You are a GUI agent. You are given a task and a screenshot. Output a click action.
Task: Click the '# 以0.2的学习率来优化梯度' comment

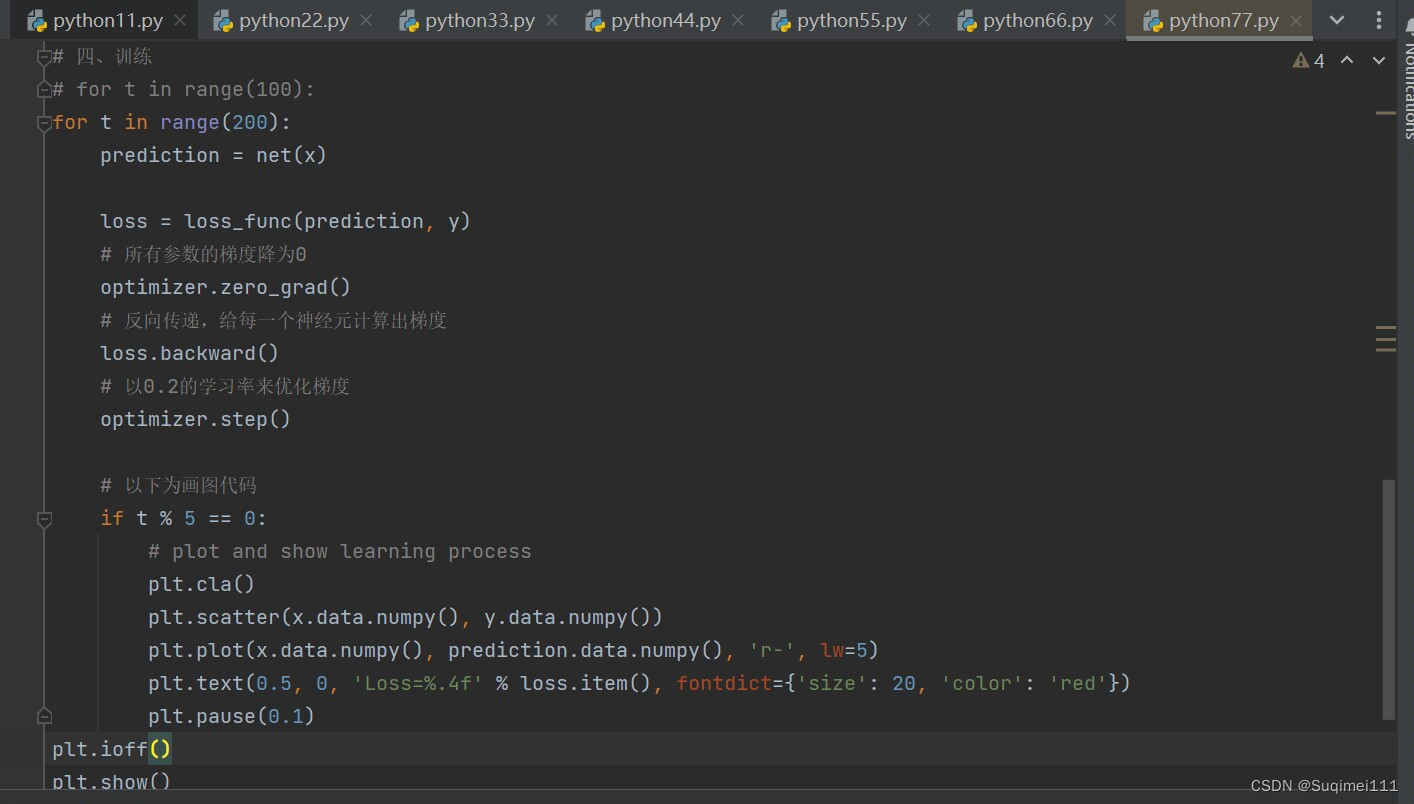tap(225, 386)
